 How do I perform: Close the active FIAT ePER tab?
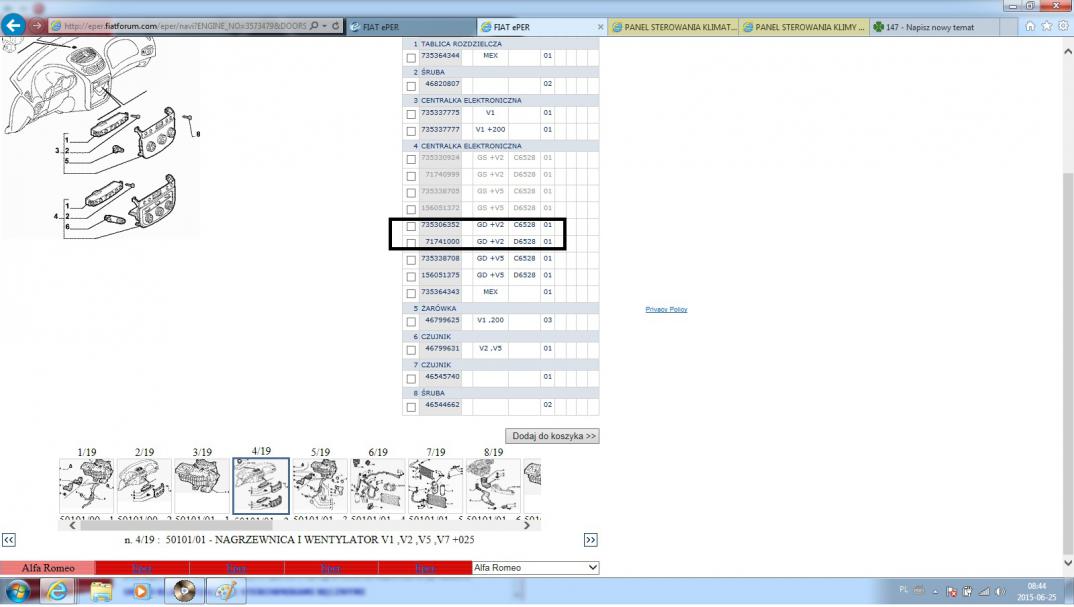[x=600, y=27]
